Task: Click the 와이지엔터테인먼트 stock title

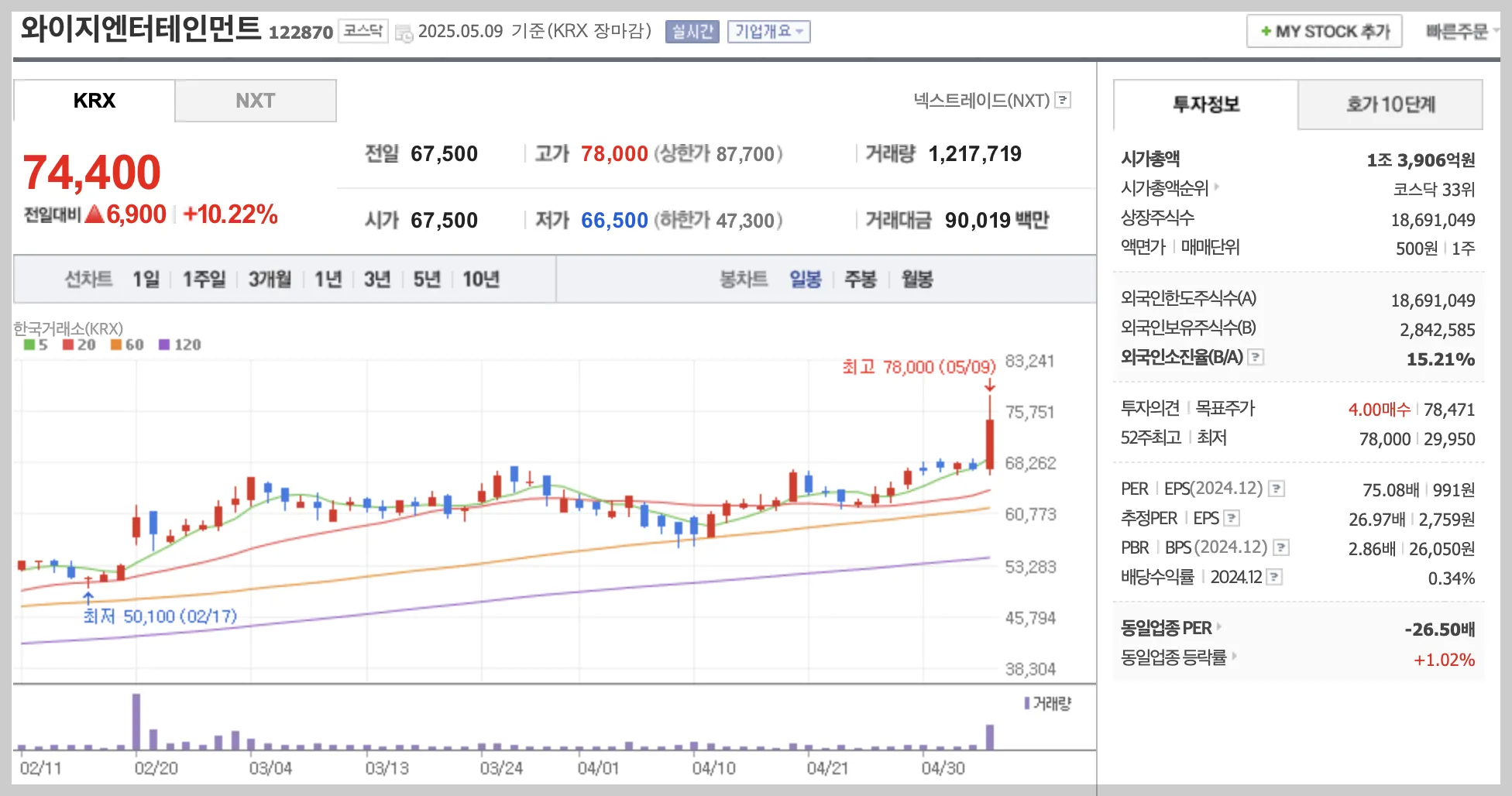Action: tap(140, 29)
